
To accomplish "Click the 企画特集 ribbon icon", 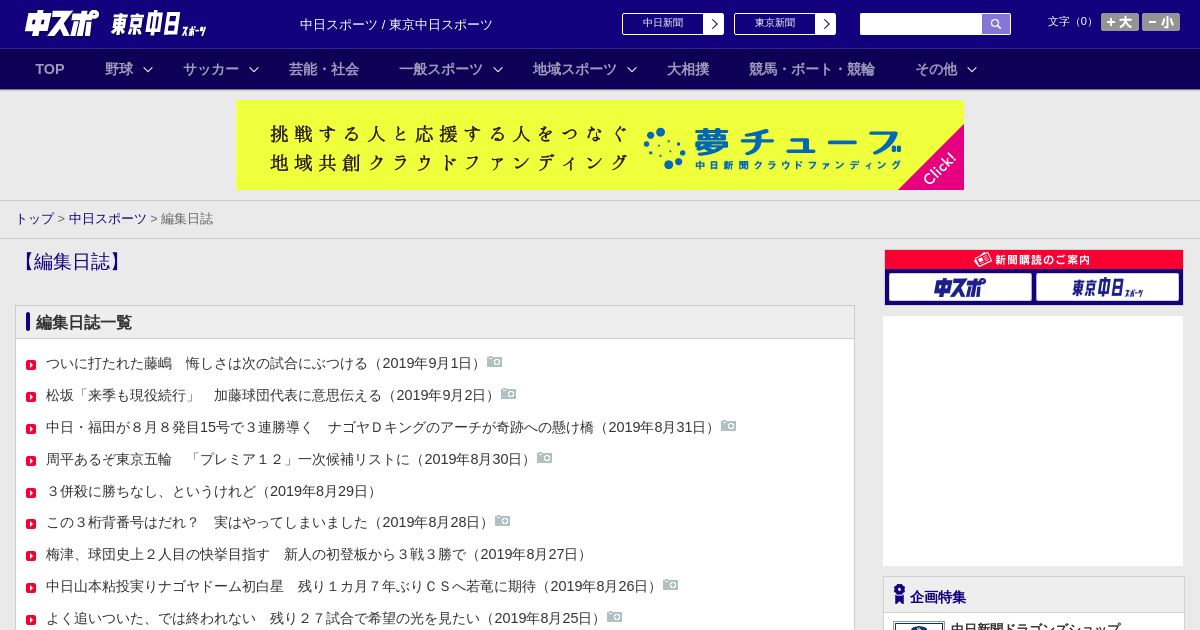I will 899,595.
